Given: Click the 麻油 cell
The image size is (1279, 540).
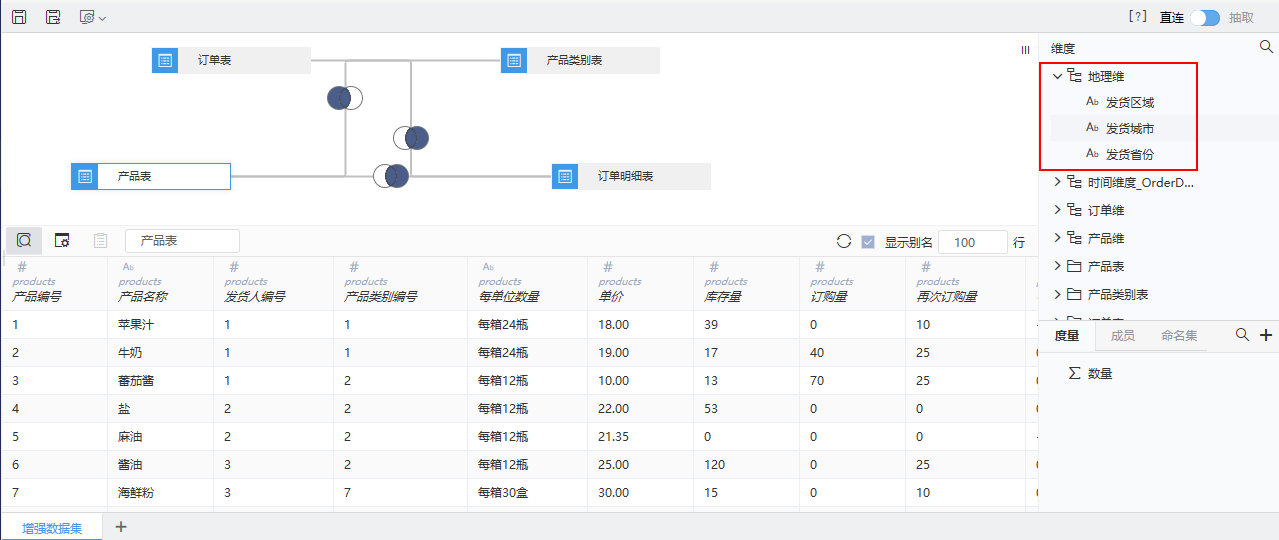Looking at the screenshot, I should (130, 437).
